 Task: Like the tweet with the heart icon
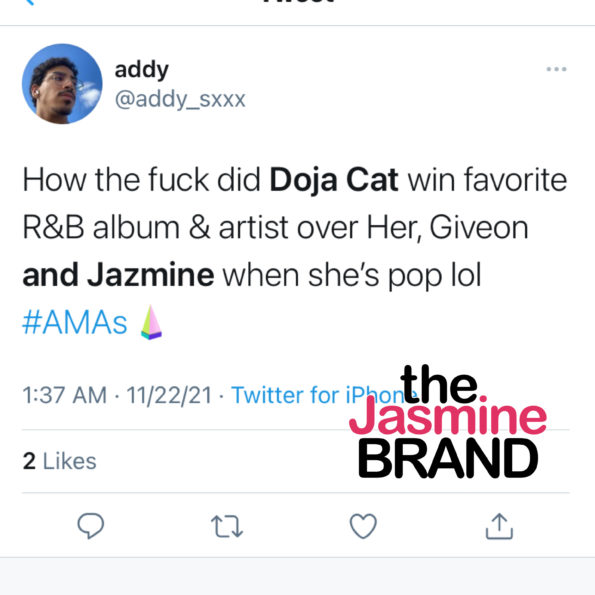[x=363, y=526]
